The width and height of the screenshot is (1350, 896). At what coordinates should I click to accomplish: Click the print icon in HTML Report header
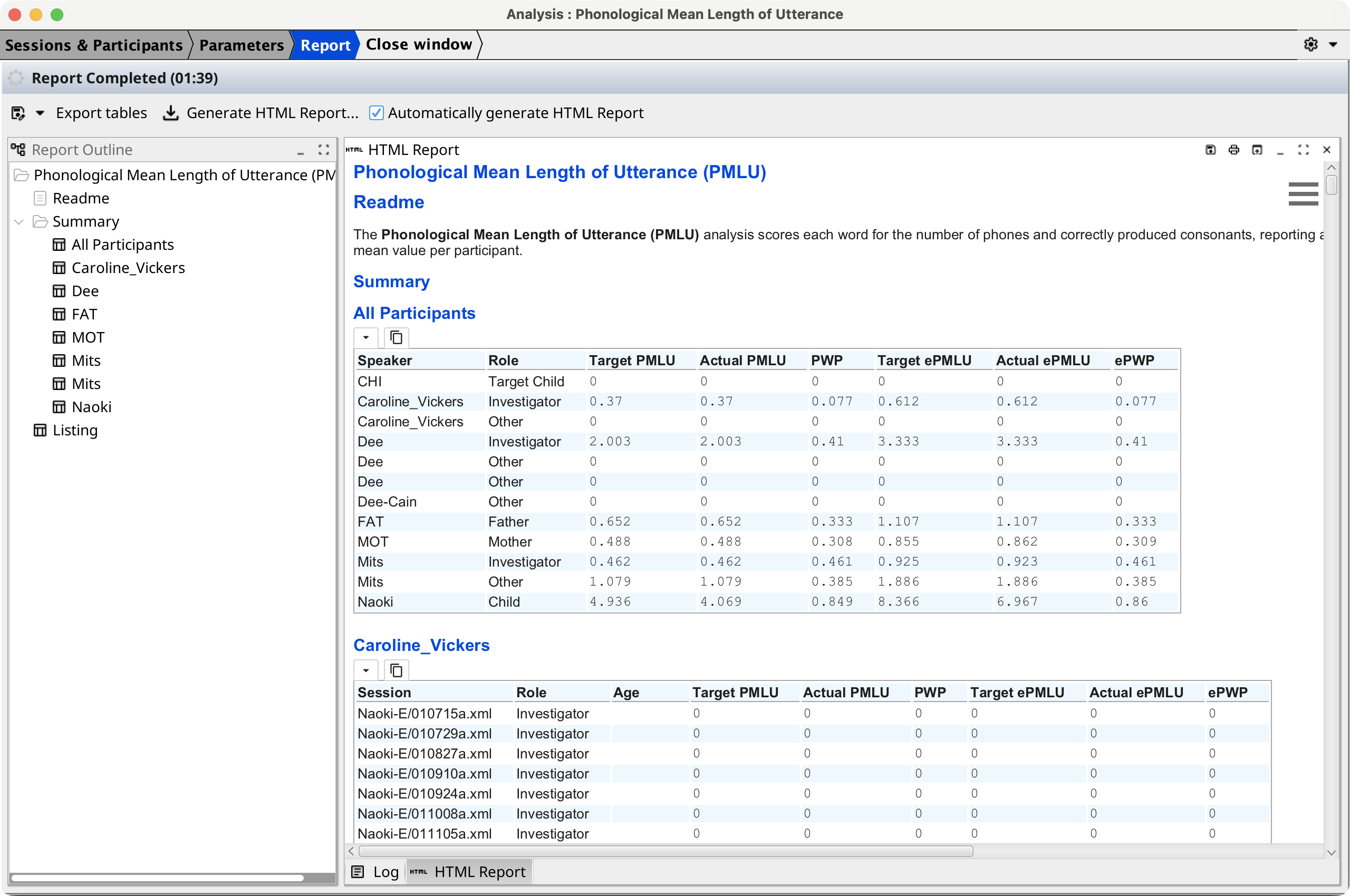[x=1234, y=150]
